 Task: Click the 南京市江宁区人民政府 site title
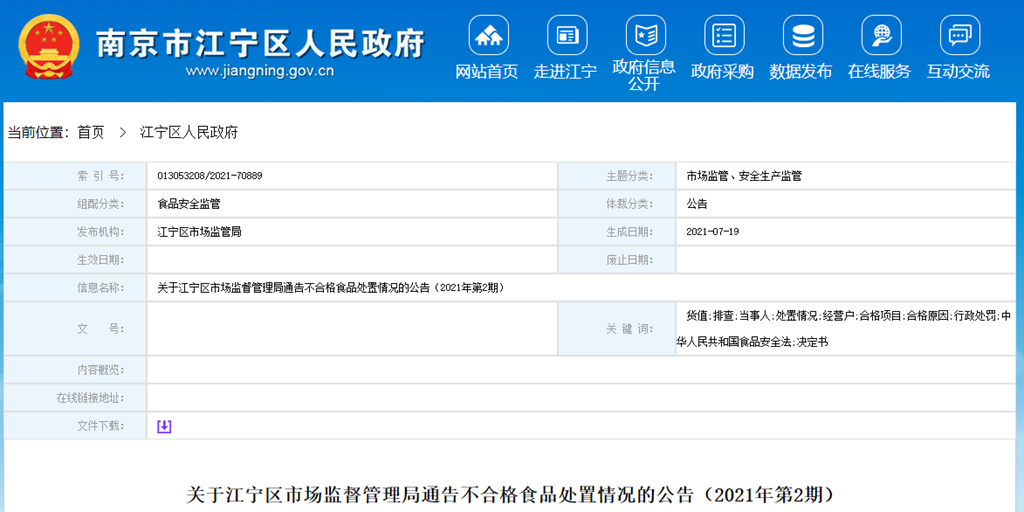tap(261, 44)
